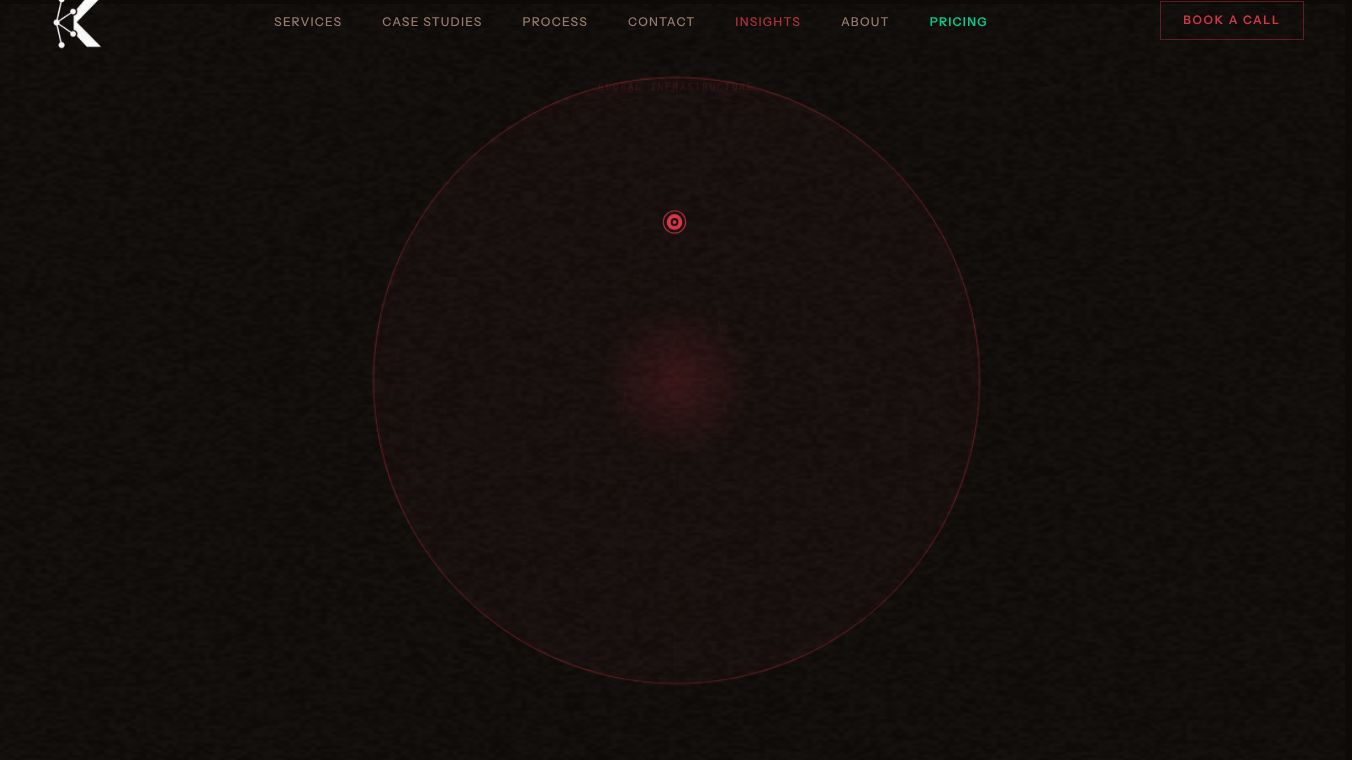Viewport: 1352px width, 760px height.
Task: Open the Contact navigation link
Action: pyautogui.click(x=661, y=21)
